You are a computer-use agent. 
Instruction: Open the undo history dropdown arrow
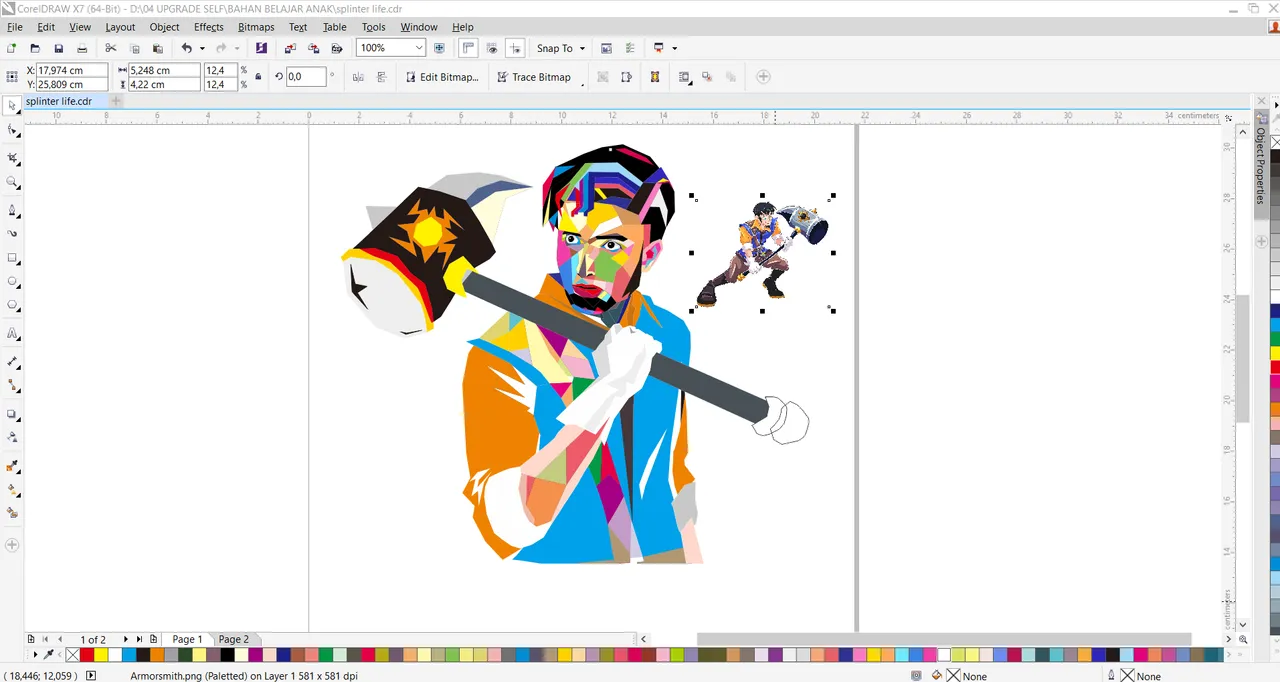point(202,48)
